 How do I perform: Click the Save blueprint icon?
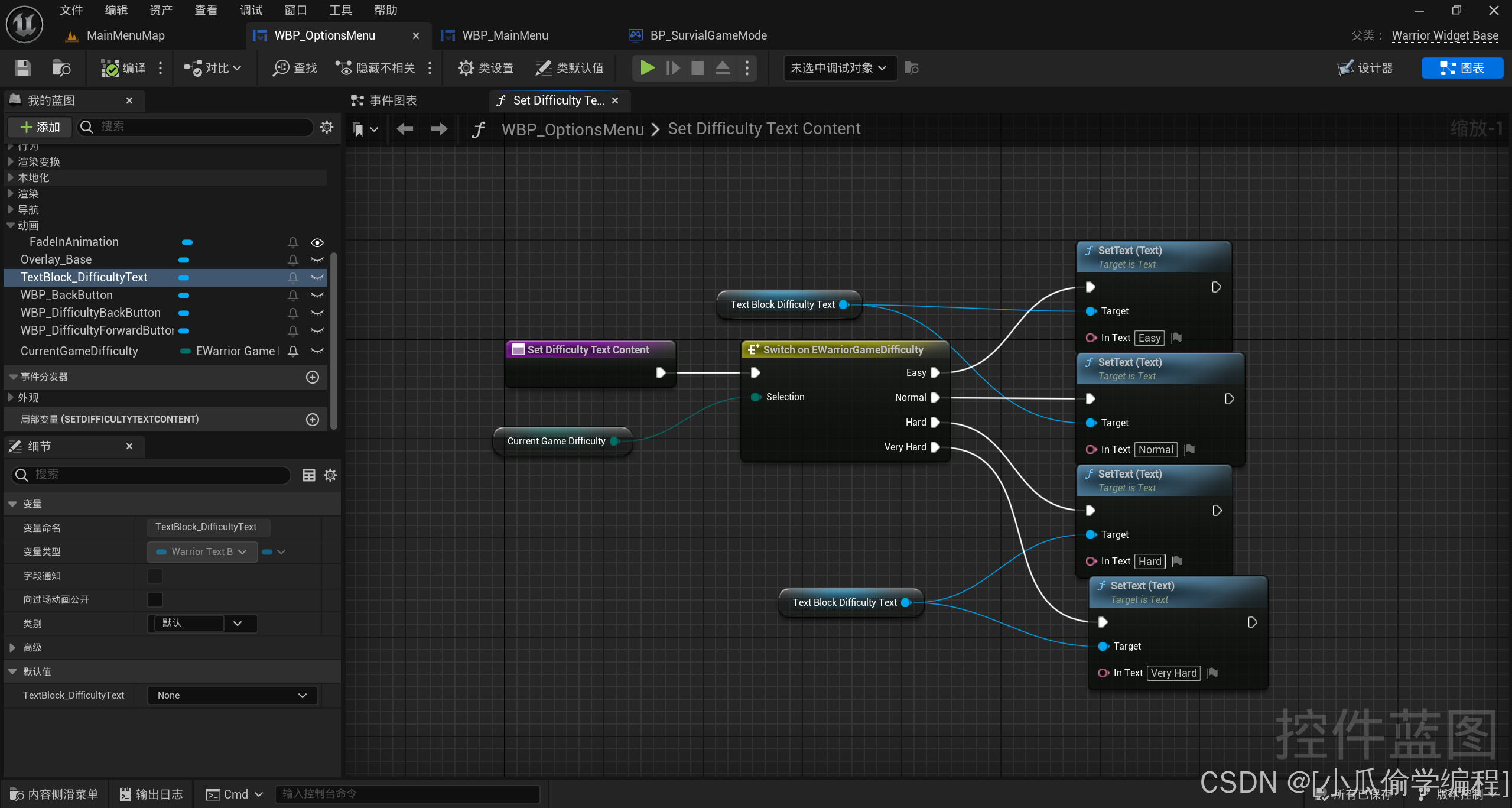(x=22, y=68)
